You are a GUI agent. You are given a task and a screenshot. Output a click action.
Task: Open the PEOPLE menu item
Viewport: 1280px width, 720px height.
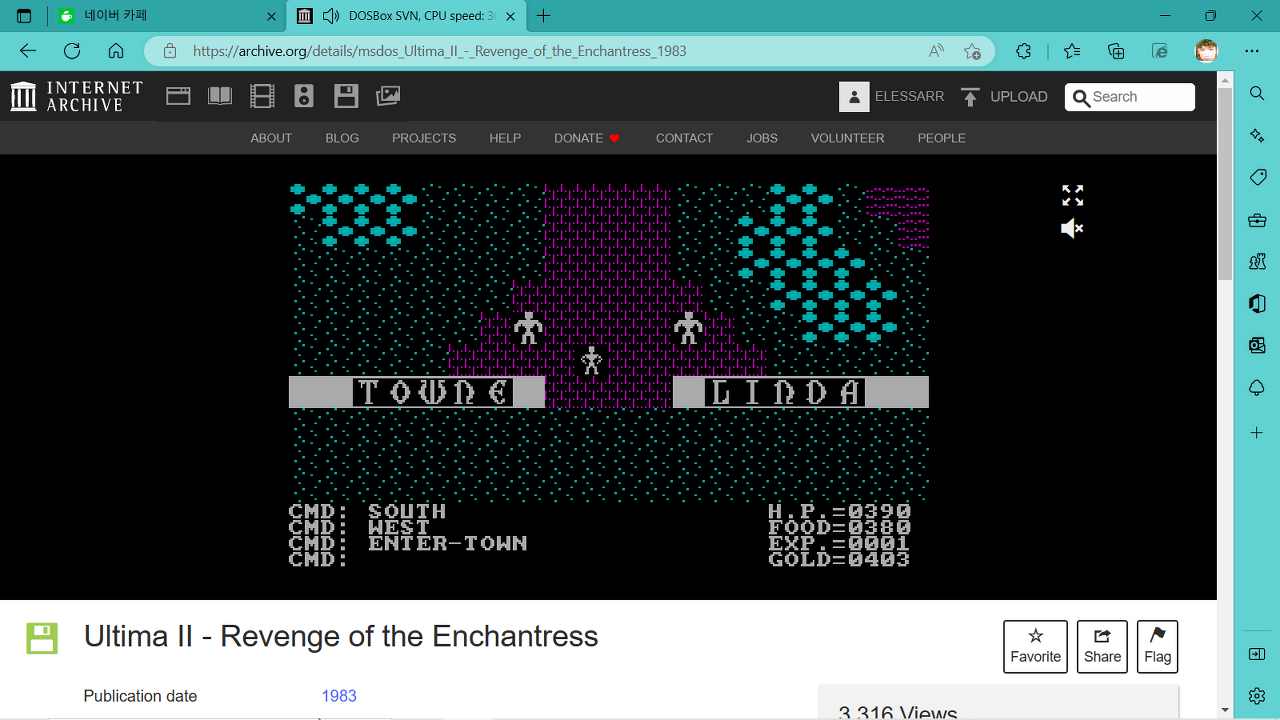click(x=942, y=138)
